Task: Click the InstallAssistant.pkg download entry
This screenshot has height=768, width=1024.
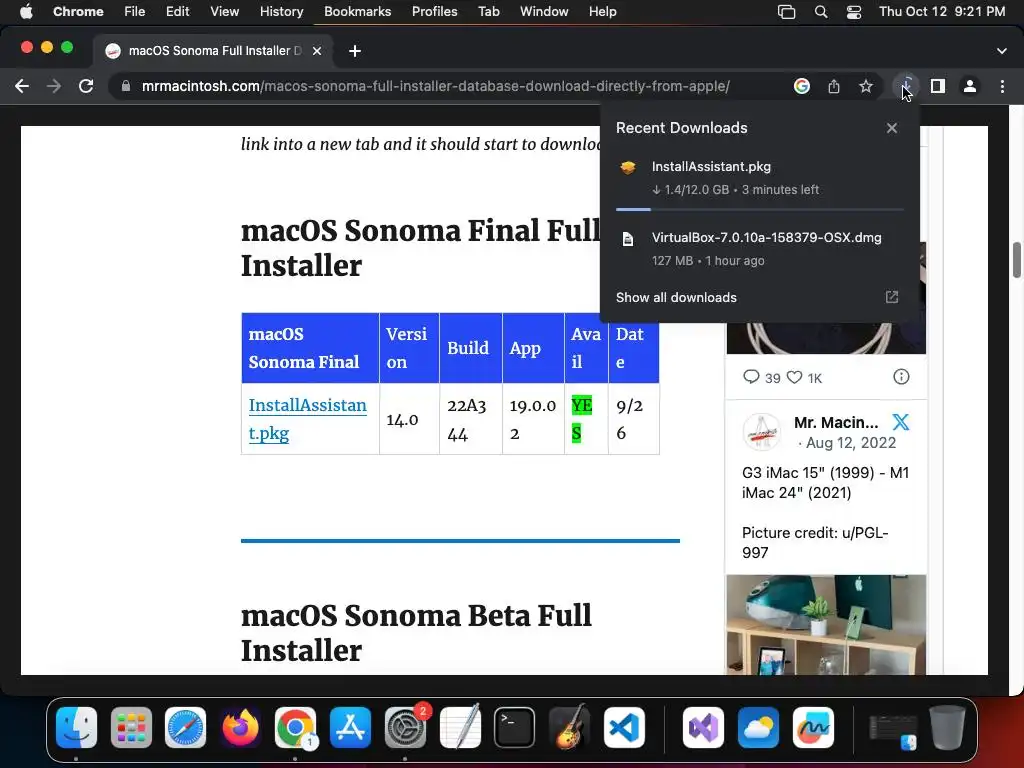Action: tap(760, 178)
